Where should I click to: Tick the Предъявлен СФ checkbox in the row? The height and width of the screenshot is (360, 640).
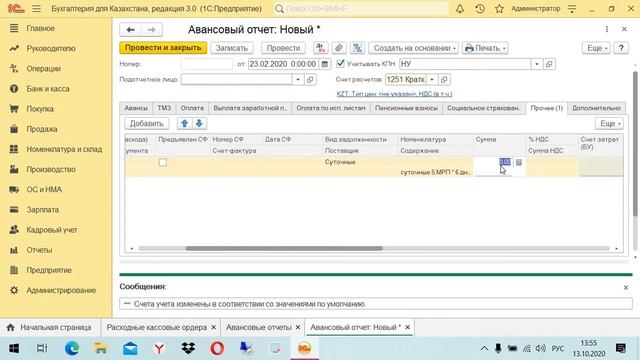(163, 162)
